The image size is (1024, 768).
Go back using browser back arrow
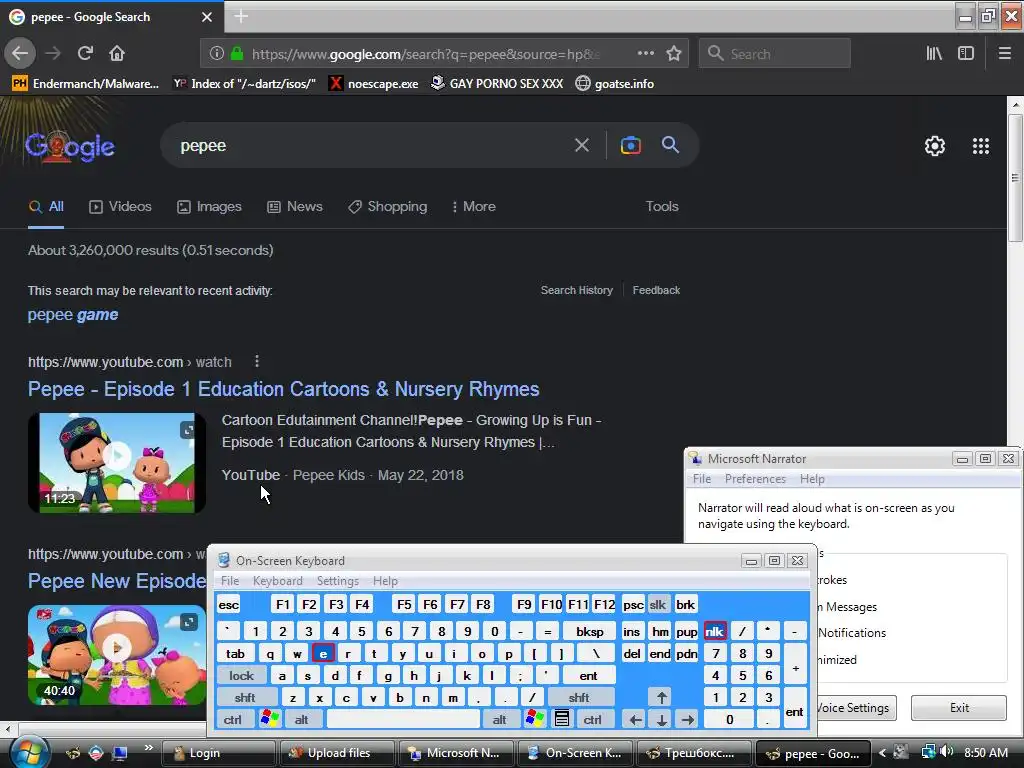pos(20,54)
